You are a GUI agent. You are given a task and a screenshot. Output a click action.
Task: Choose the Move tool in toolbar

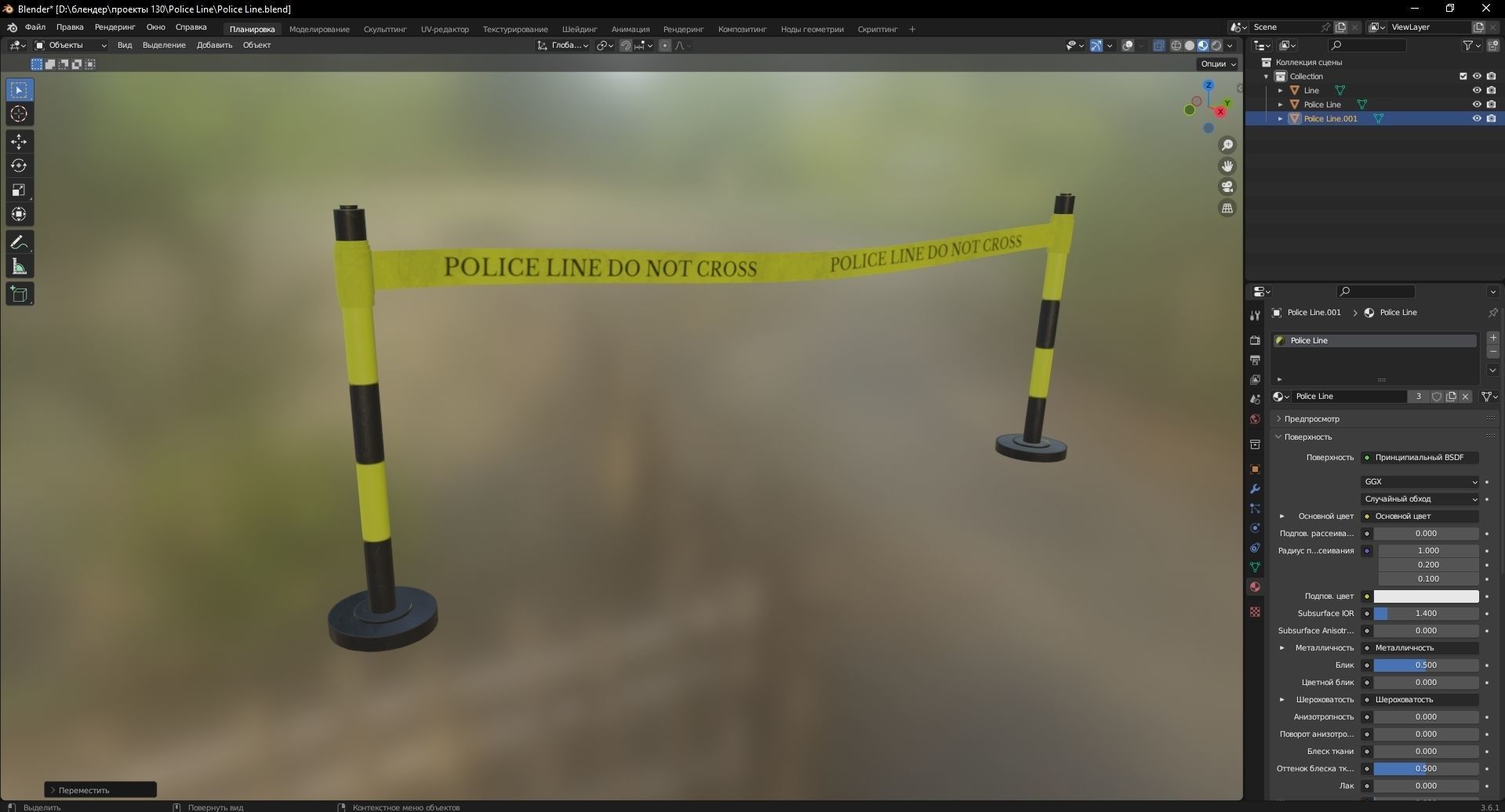point(20,142)
